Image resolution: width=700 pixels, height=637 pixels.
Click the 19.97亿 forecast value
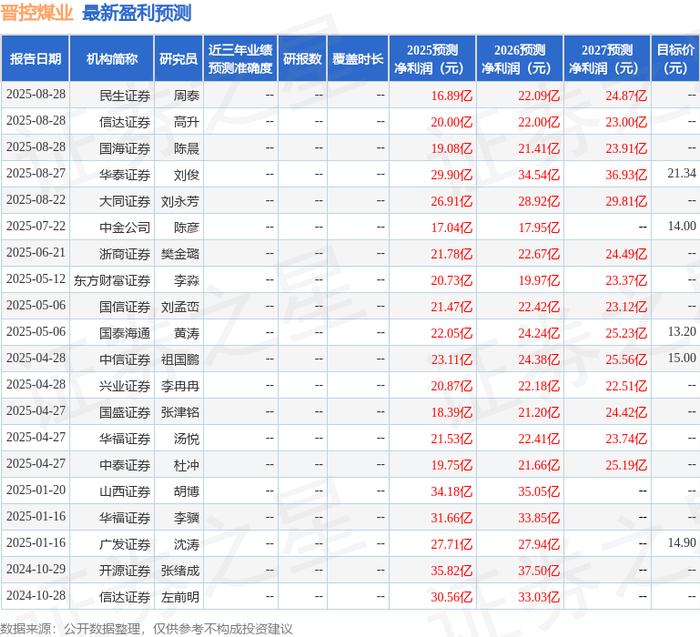click(x=539, y=280)
